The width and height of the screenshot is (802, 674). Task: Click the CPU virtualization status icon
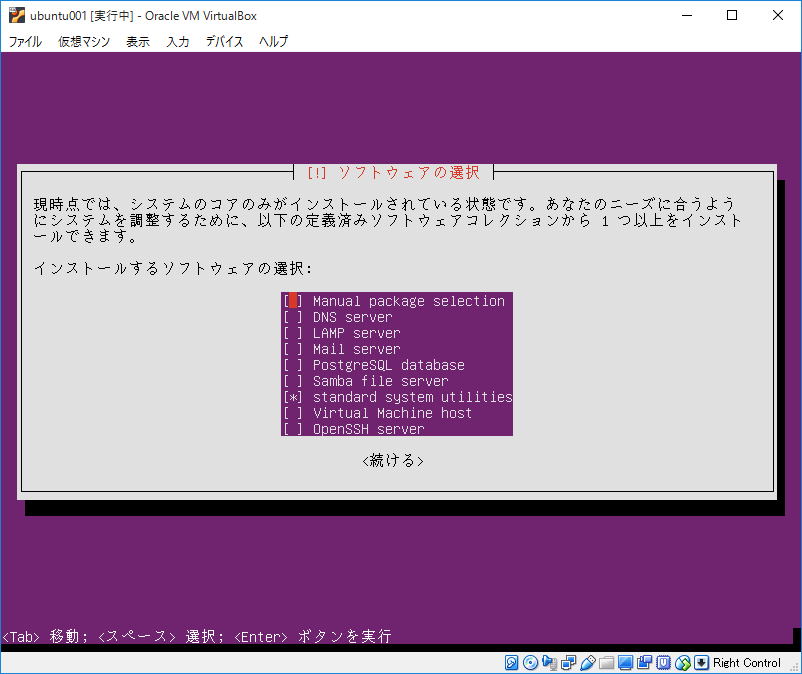[x=663, y=663]
